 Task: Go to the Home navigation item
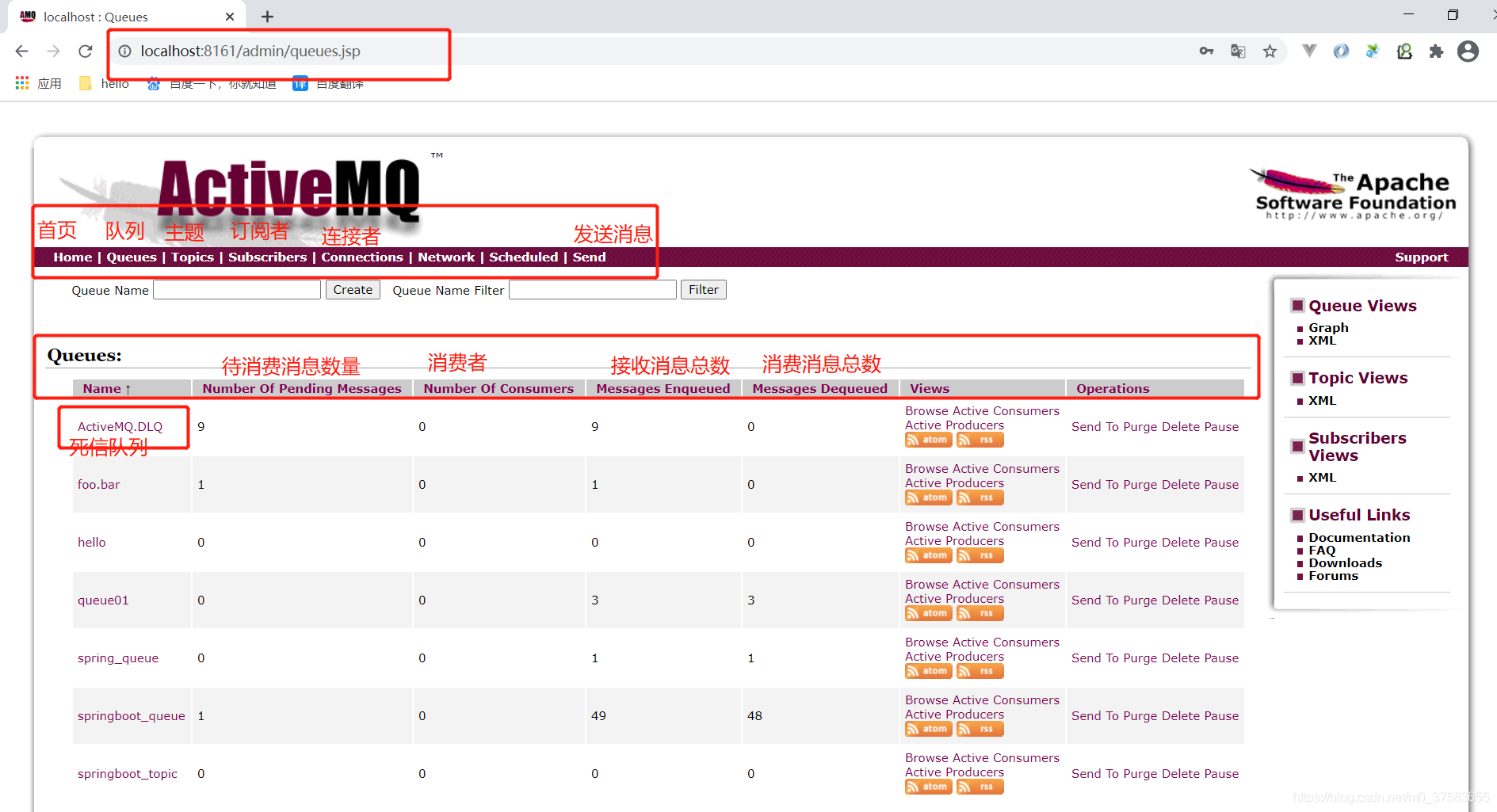(73, 257)
